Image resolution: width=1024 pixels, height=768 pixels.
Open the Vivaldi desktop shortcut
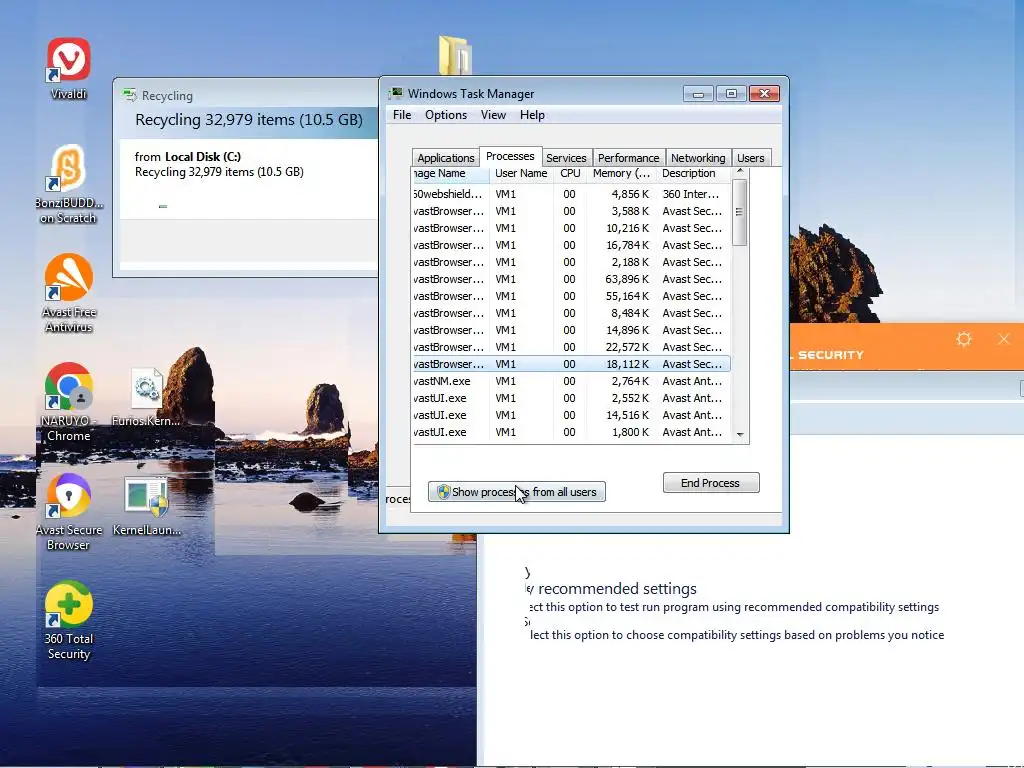coord(69,68)
